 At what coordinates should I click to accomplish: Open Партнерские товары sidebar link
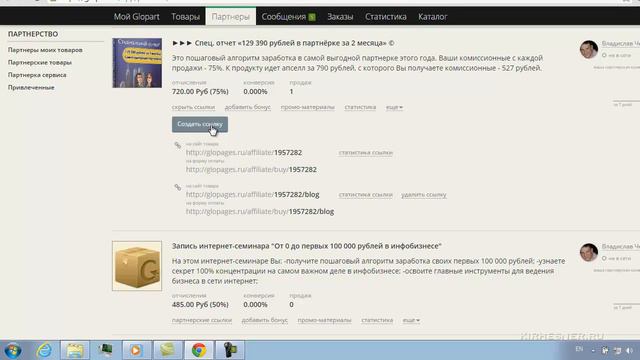[40, 62]
